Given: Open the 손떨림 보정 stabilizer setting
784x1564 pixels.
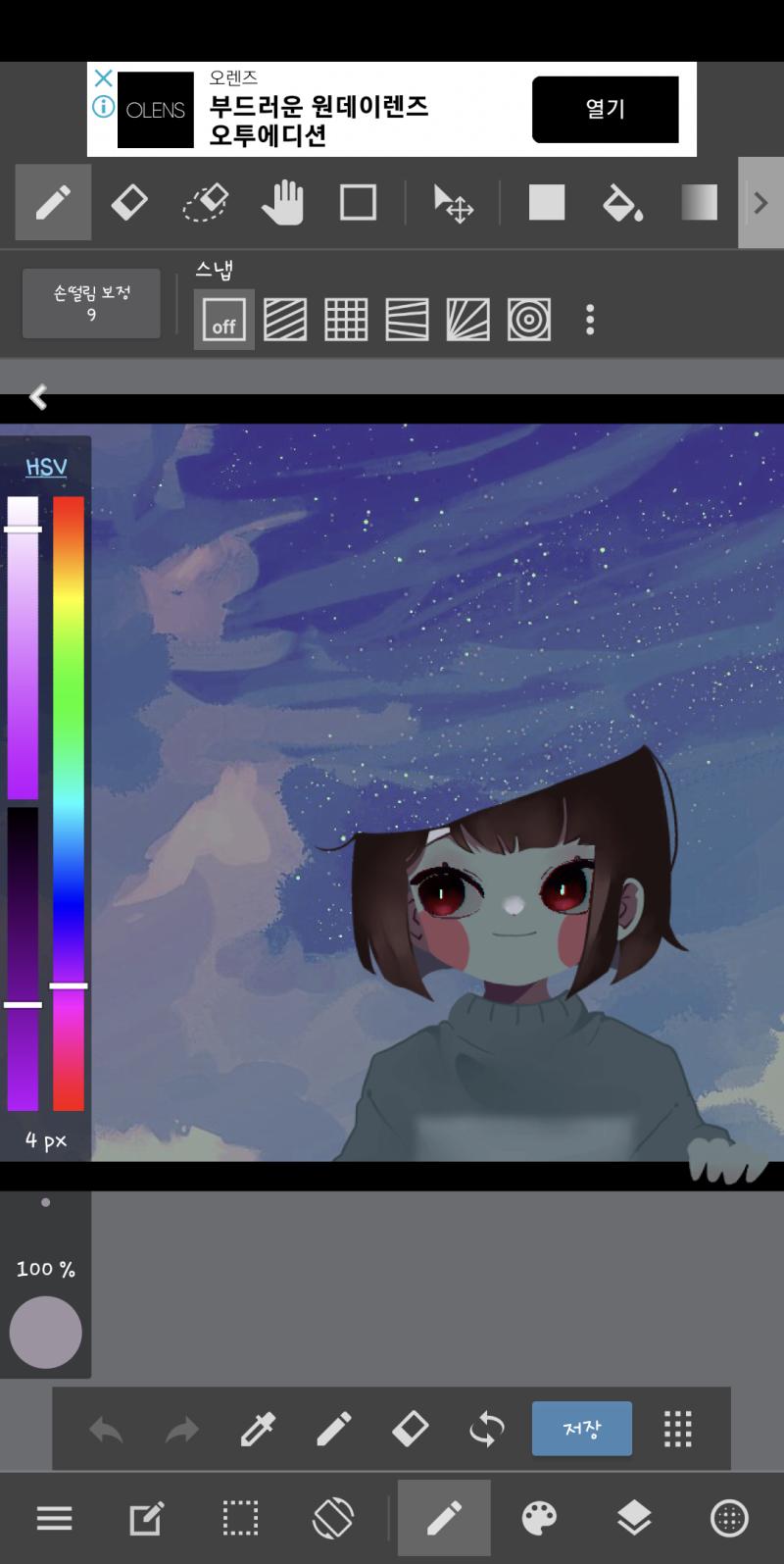Looking at the screenshot, I should pyautogui.click(x=91, y=303).
